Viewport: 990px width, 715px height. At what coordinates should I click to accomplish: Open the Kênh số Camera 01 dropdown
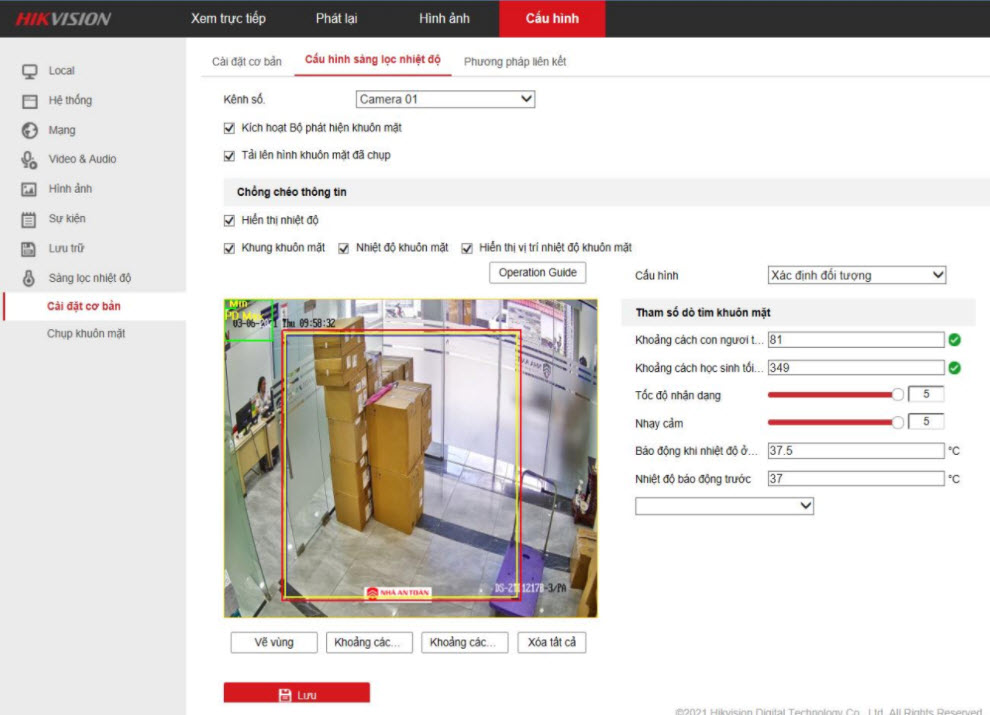pyautogui.click(x=445, y=99)
